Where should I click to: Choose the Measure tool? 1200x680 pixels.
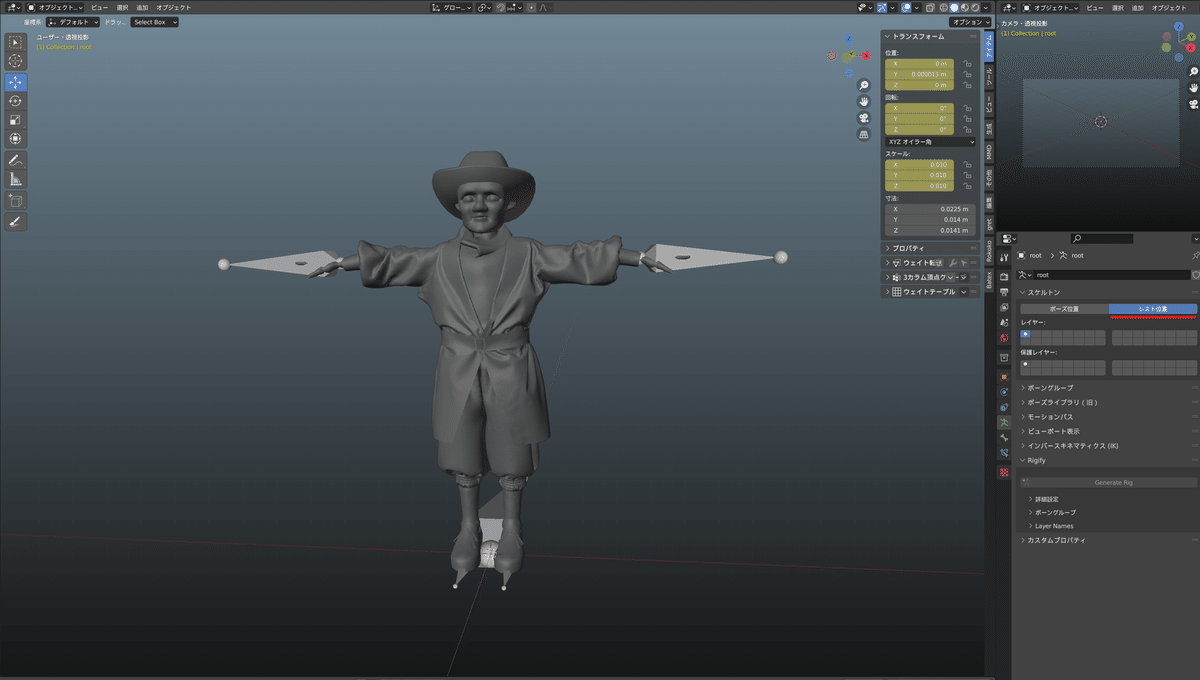15,178
